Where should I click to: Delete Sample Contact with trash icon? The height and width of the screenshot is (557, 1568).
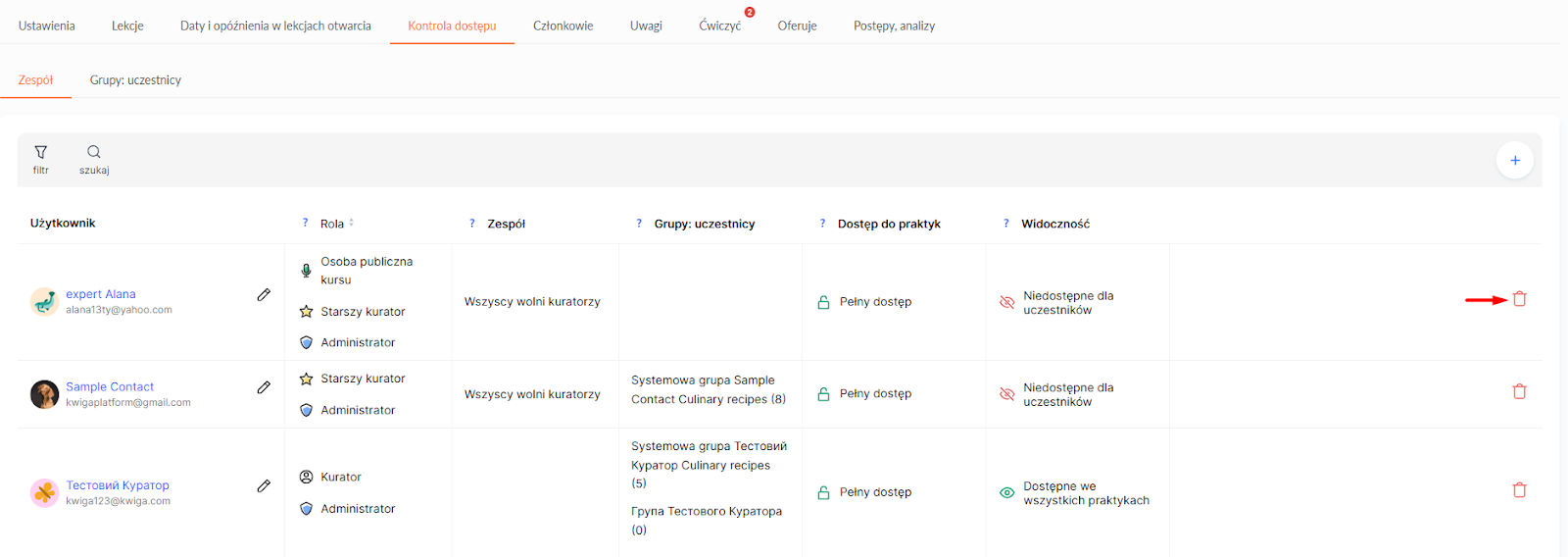[1519, 391]
